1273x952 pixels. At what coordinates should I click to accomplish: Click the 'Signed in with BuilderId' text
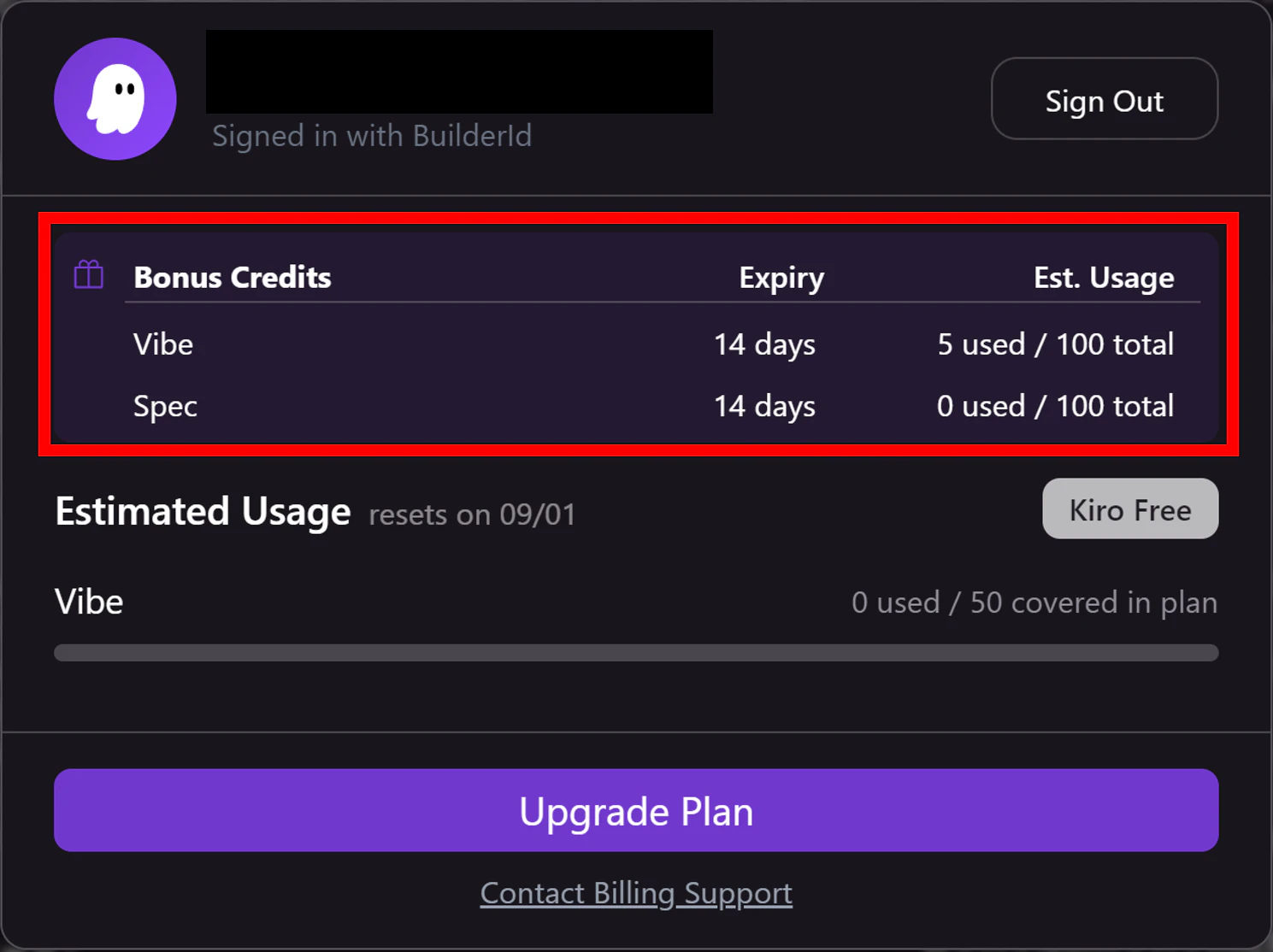(x=372, y=136)
